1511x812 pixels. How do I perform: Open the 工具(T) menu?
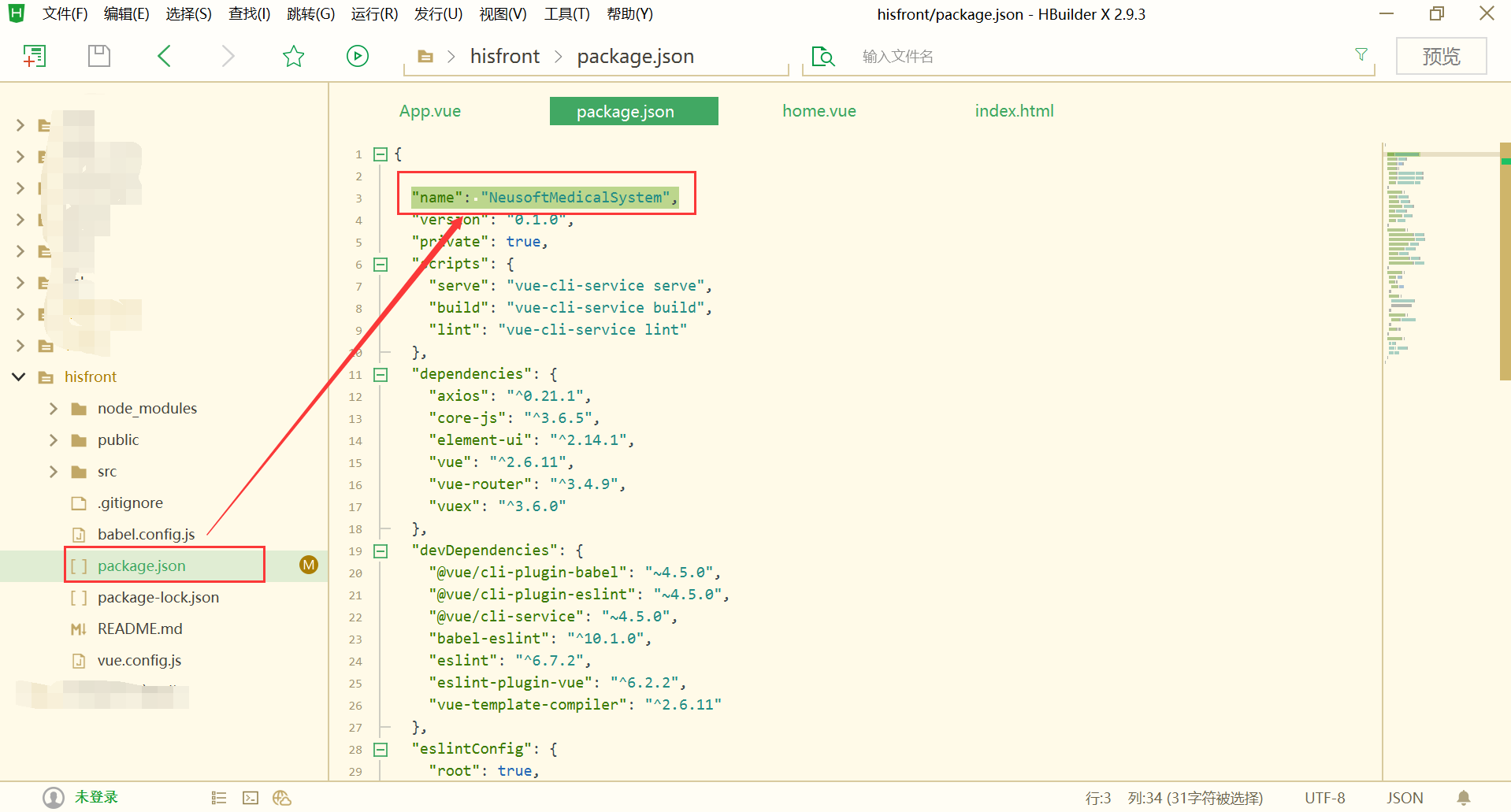coord(566,14)
